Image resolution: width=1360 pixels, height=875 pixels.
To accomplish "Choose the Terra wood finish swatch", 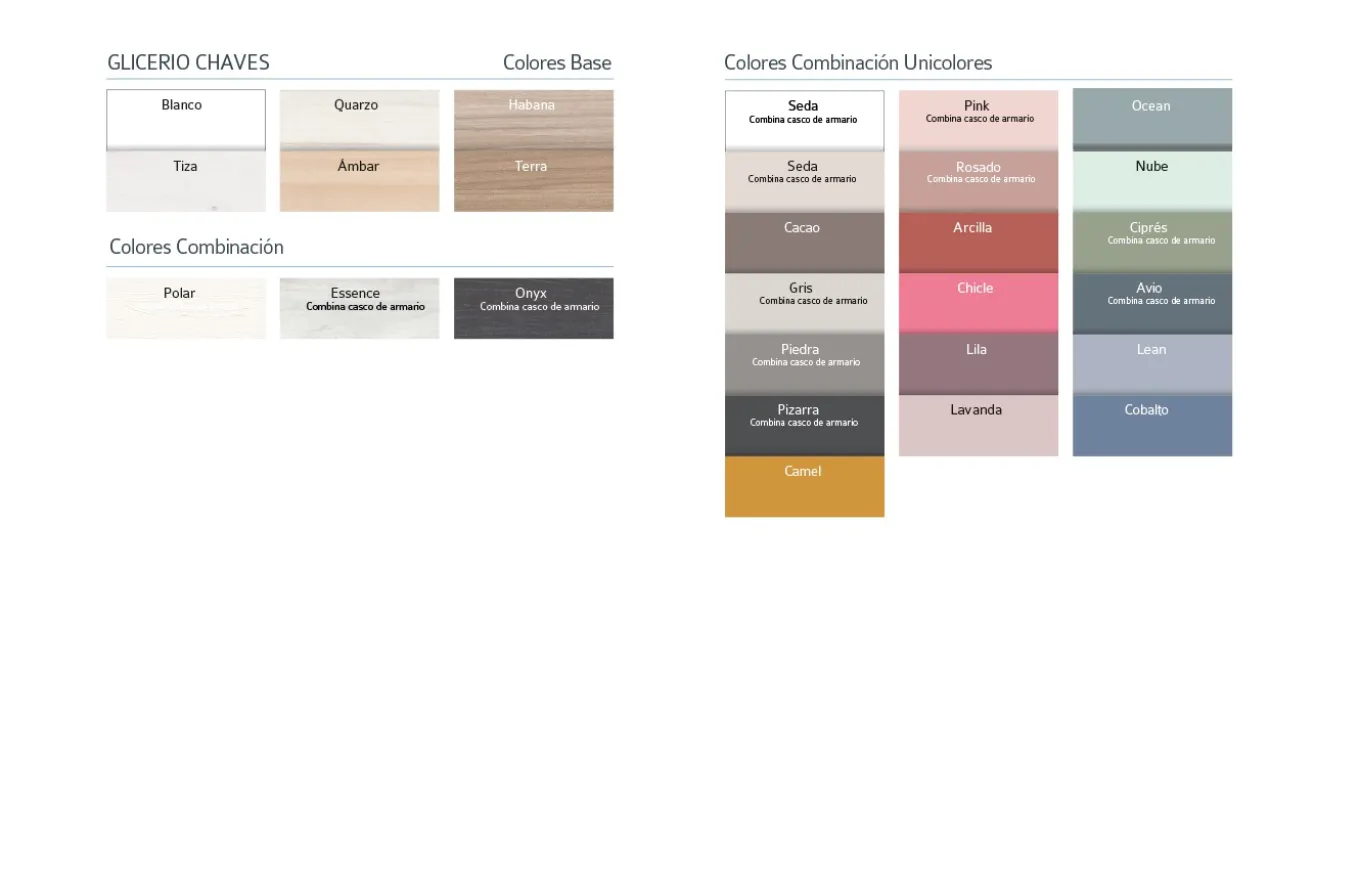I will pos(533,182).
